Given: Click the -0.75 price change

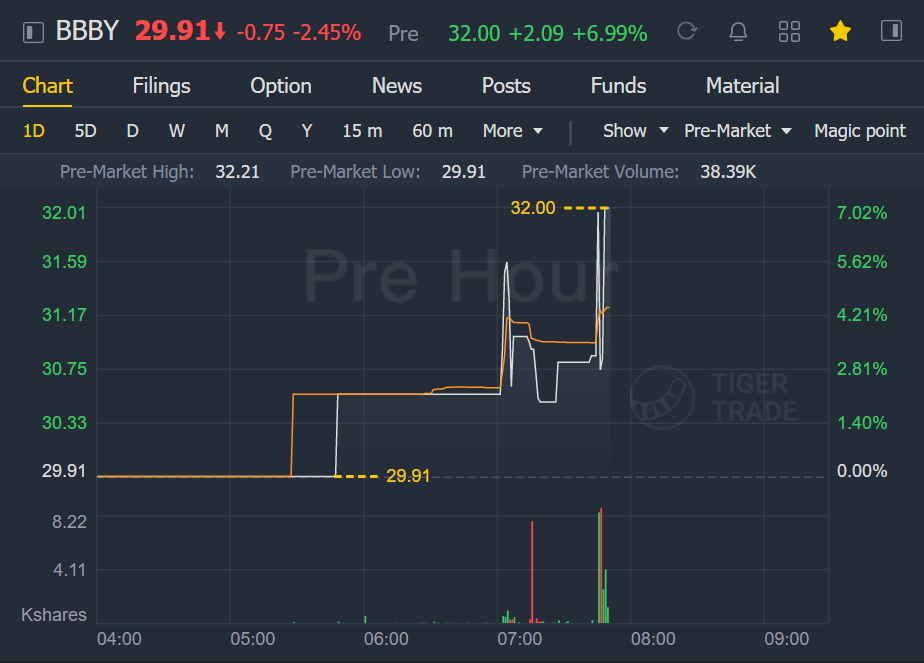Looking at the screenshot, I should pos(260,33).
